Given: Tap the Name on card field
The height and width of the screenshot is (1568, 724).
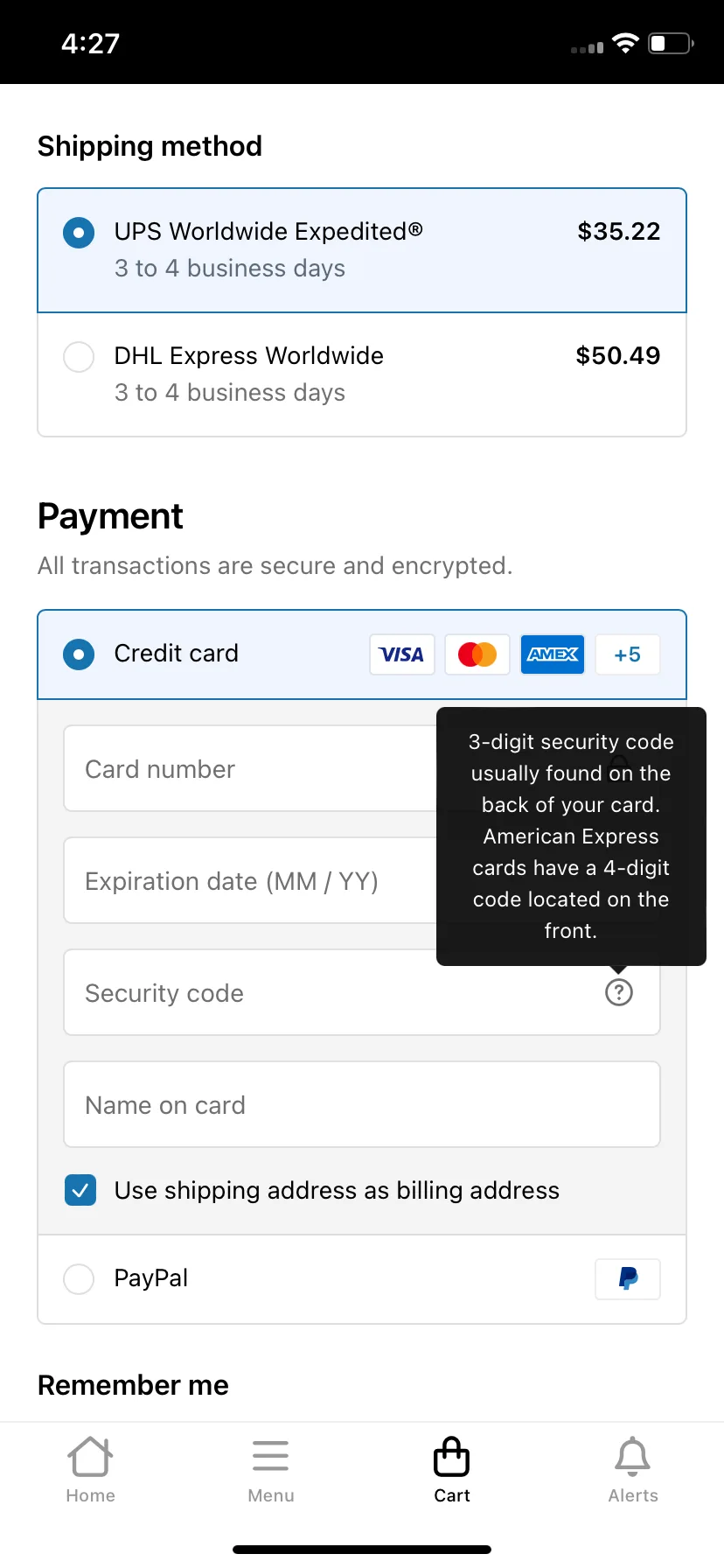Looking at the screenshot, I should [362, 1104].
